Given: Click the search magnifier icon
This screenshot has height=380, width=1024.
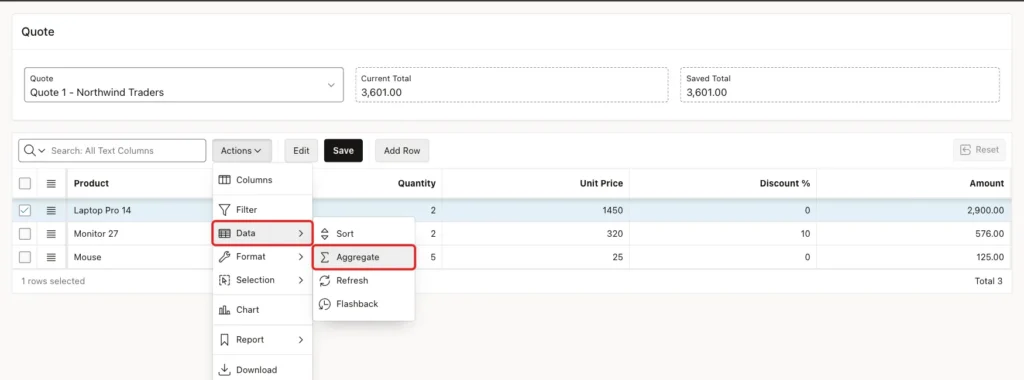Looking at the screenshot, I should [x=29, y=150].
